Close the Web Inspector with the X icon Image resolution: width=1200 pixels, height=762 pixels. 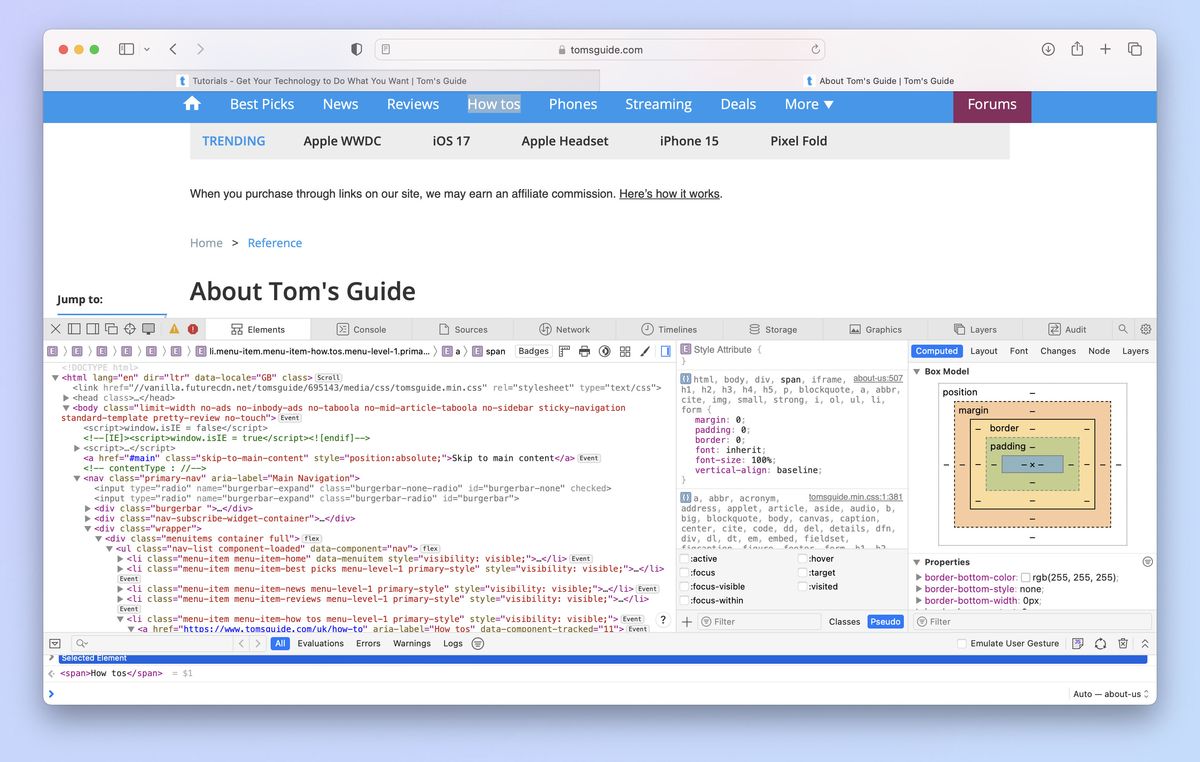click(56, 328)
